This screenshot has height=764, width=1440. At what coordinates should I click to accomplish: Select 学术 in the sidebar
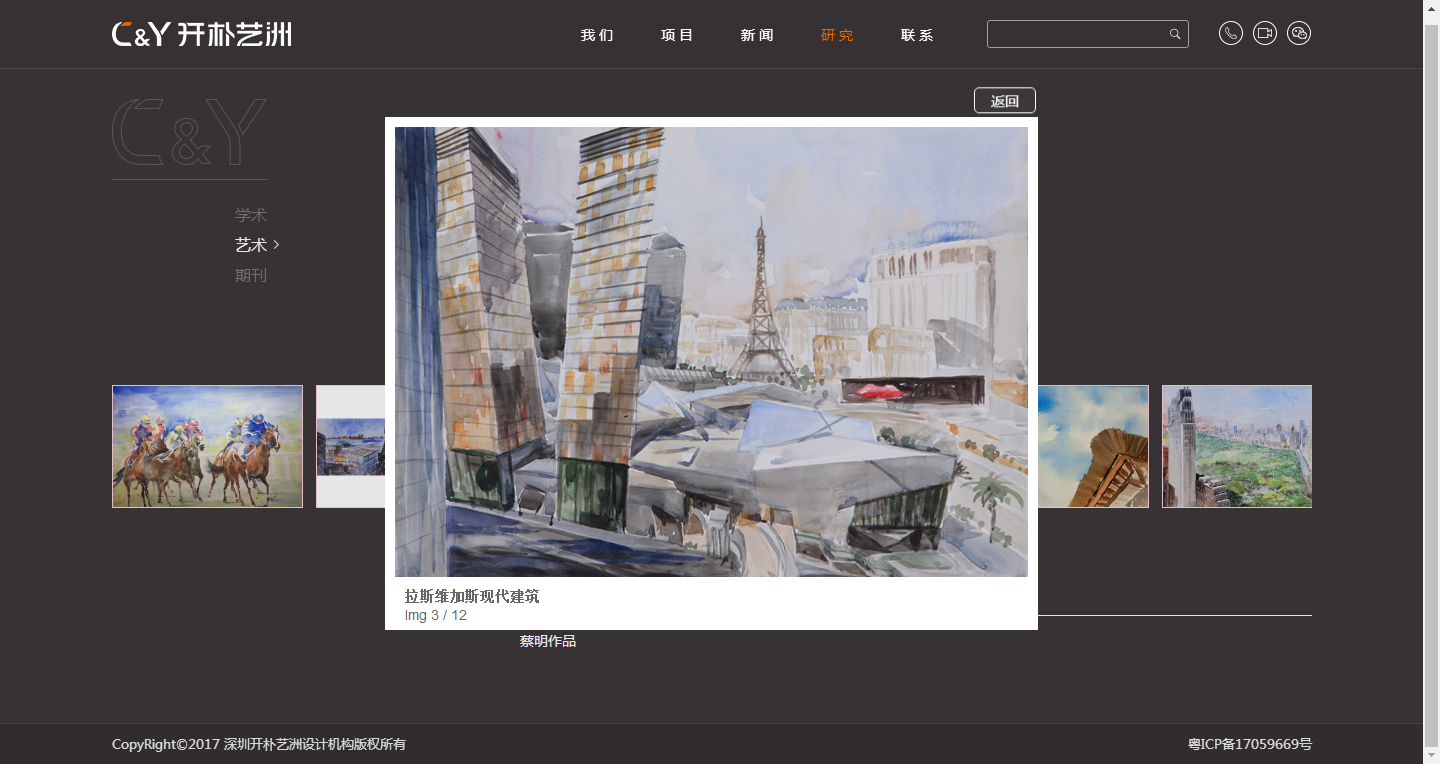point(251,215)
